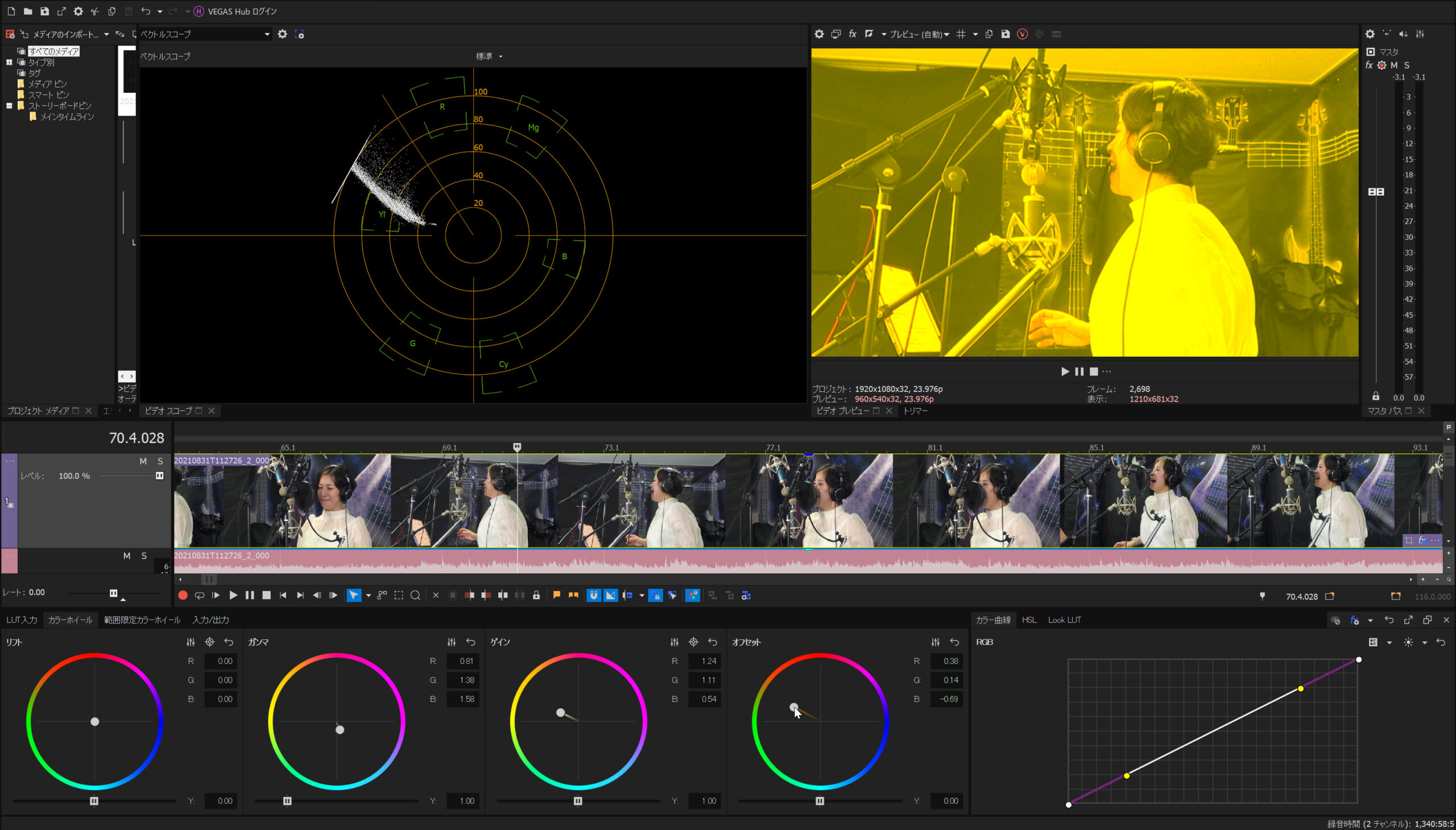Toggle split screen view icon

click(x=869, y=34)
